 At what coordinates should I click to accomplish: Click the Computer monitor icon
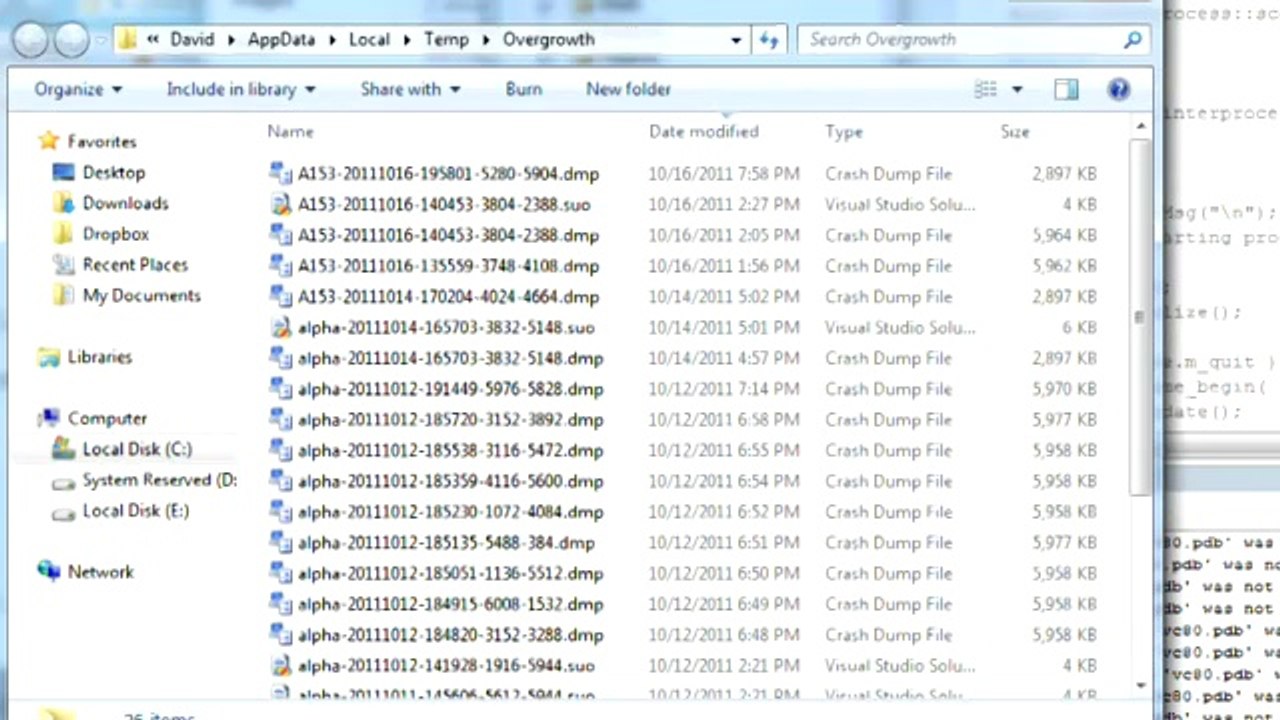(48, 419)
